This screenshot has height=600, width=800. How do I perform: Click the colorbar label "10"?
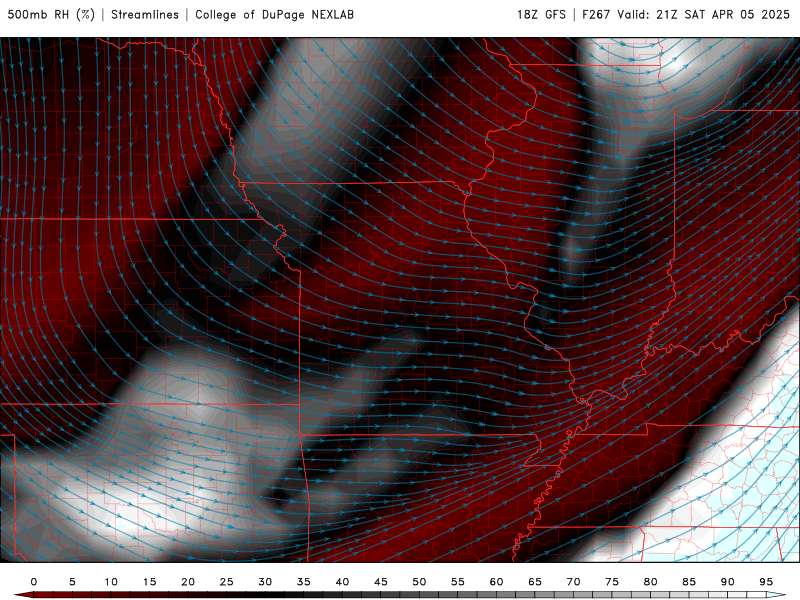click(x=111, y=582)
